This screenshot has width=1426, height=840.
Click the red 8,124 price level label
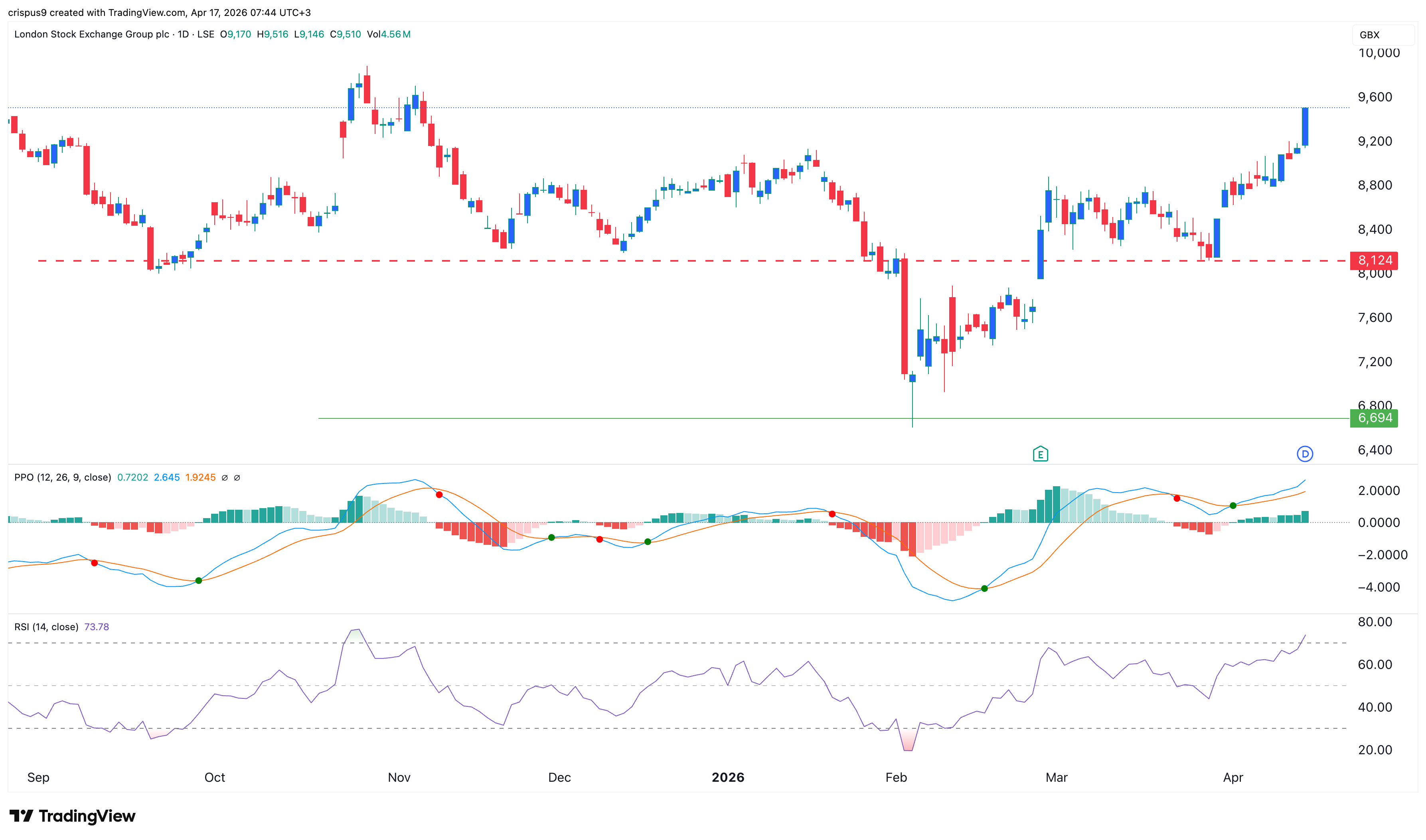pos(1374,260)
